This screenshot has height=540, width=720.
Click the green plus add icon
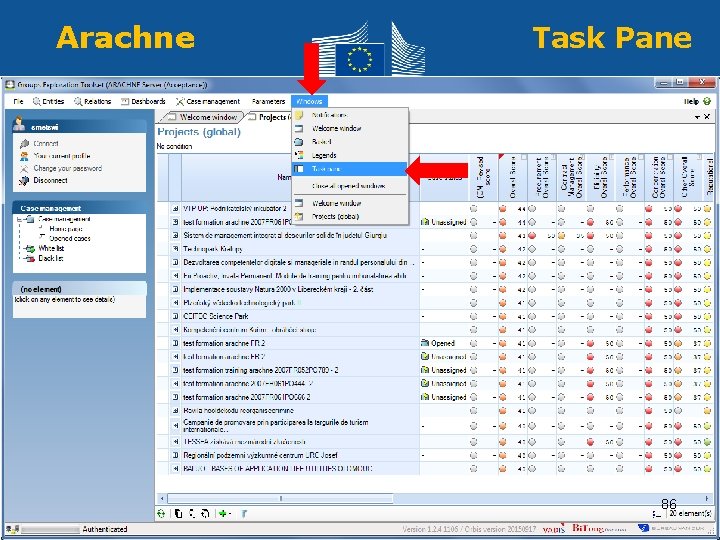coord(222,513)
